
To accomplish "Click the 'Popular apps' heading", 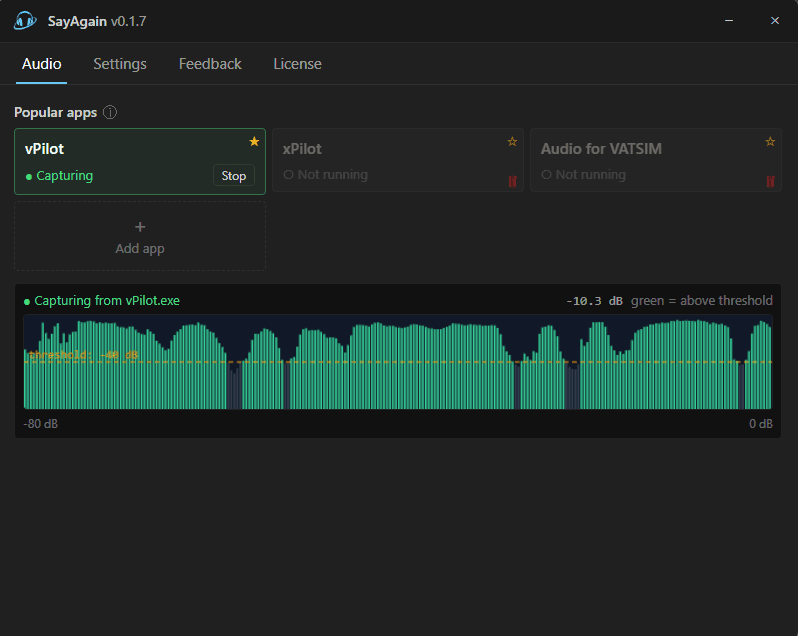I will (x=55, y=112).
